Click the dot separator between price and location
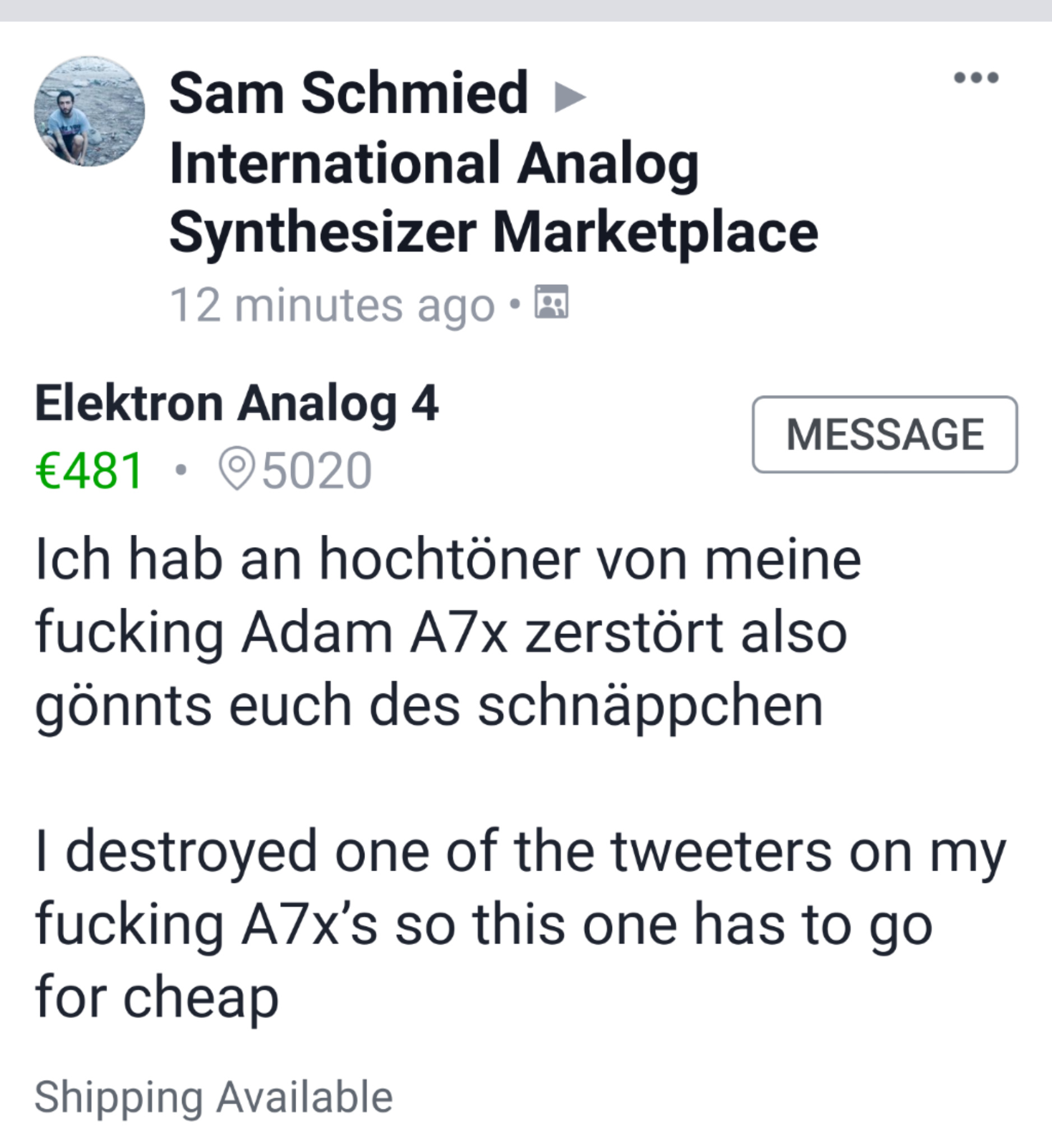The height and width of the screenshot is (1148, 1052). click(181, 470)
